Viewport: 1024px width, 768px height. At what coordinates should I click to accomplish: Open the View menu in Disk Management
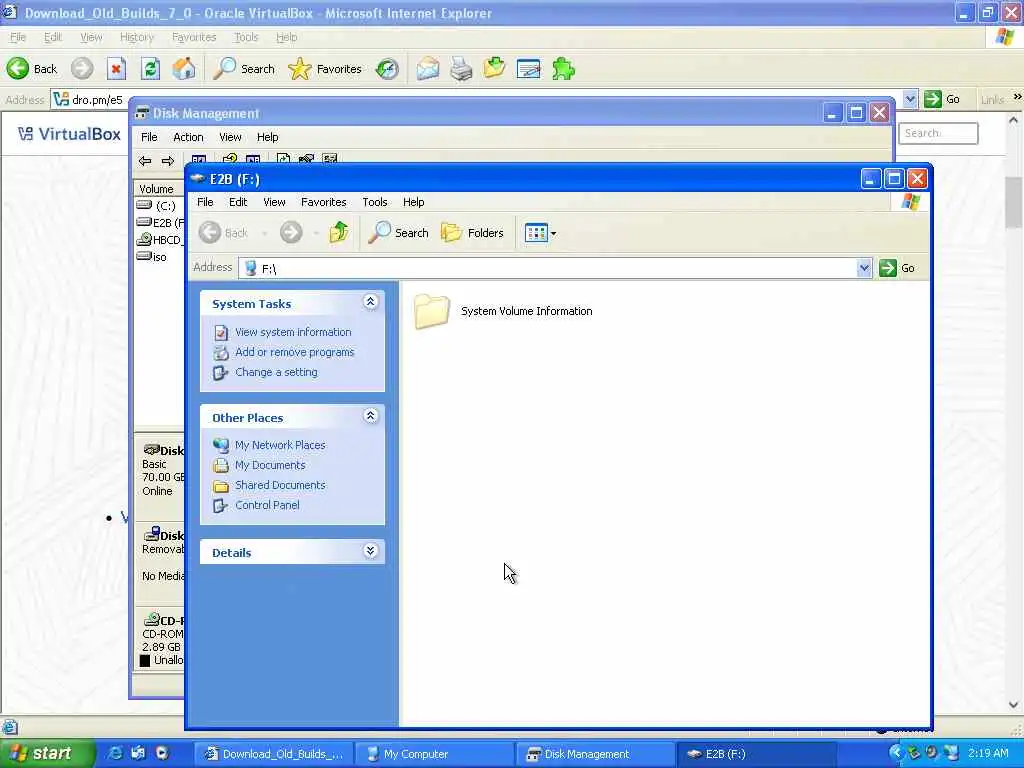click(230, 137)
